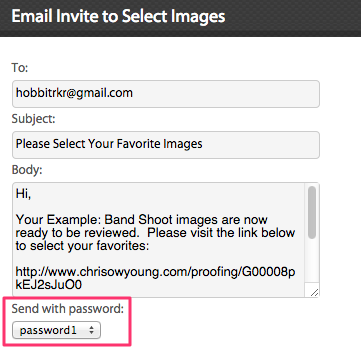Click the 'Subject:' field label
This screenshot has width=361, height=362.
coord(33,119)
